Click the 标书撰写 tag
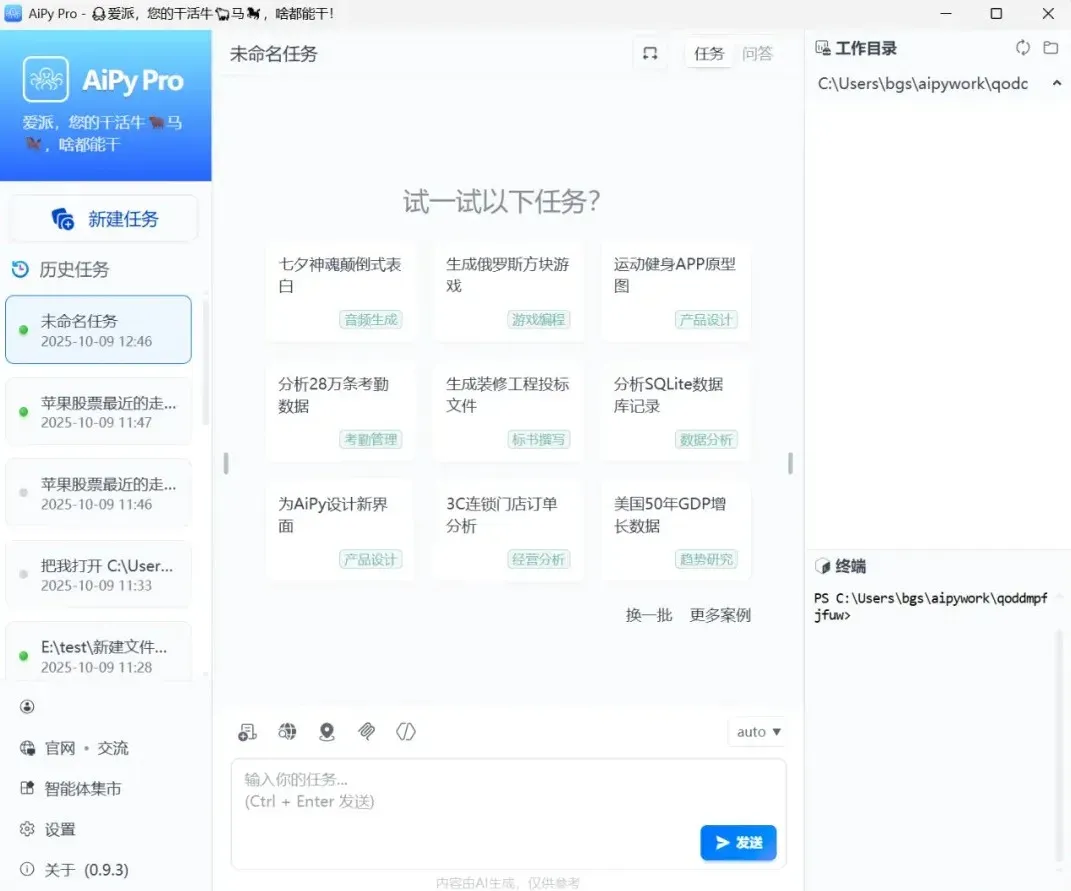Viewport: 1071px width, 891px height. tap(539, 439)
